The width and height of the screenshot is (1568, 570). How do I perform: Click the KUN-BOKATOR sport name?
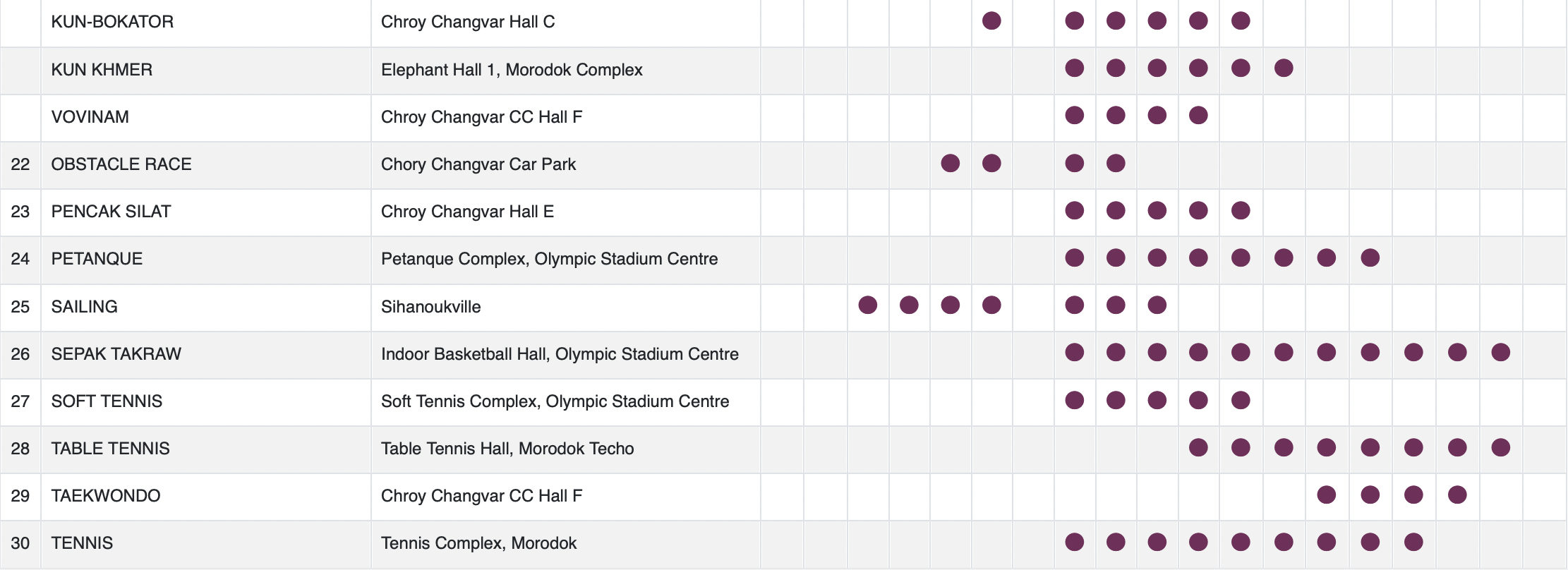pyautogui.click(x=112, y=22)
